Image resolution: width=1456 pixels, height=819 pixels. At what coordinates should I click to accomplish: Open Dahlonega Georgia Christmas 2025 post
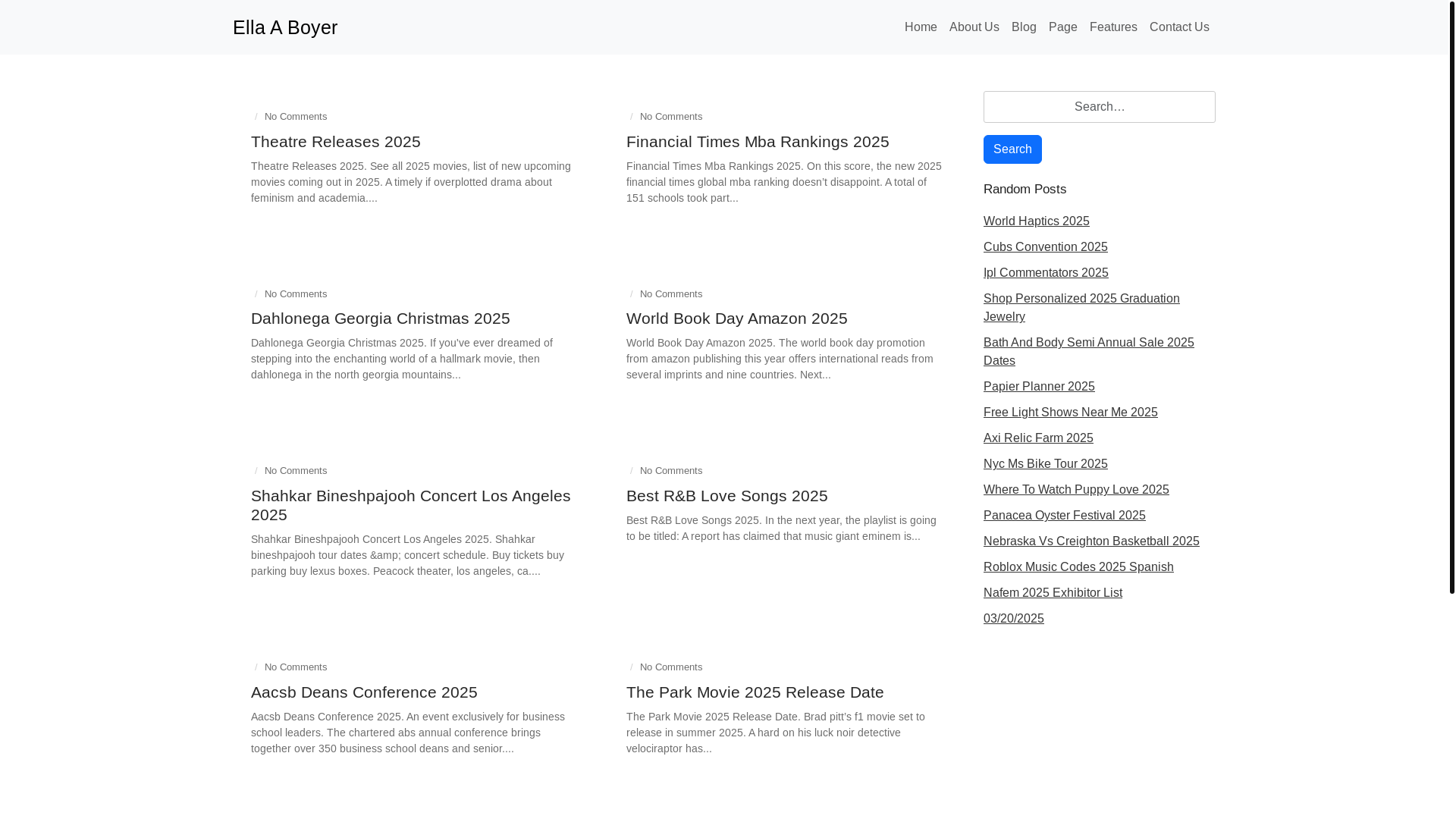[381, 318]
